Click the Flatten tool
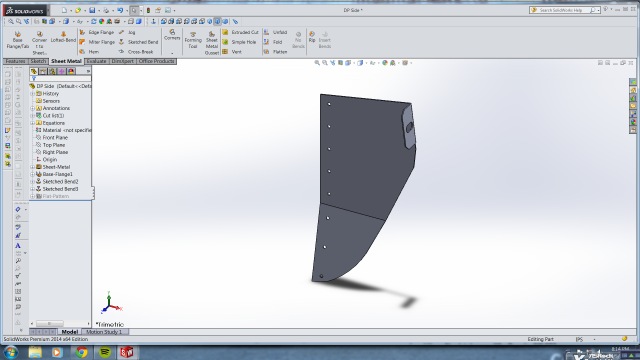 click(x=276, y=52)
